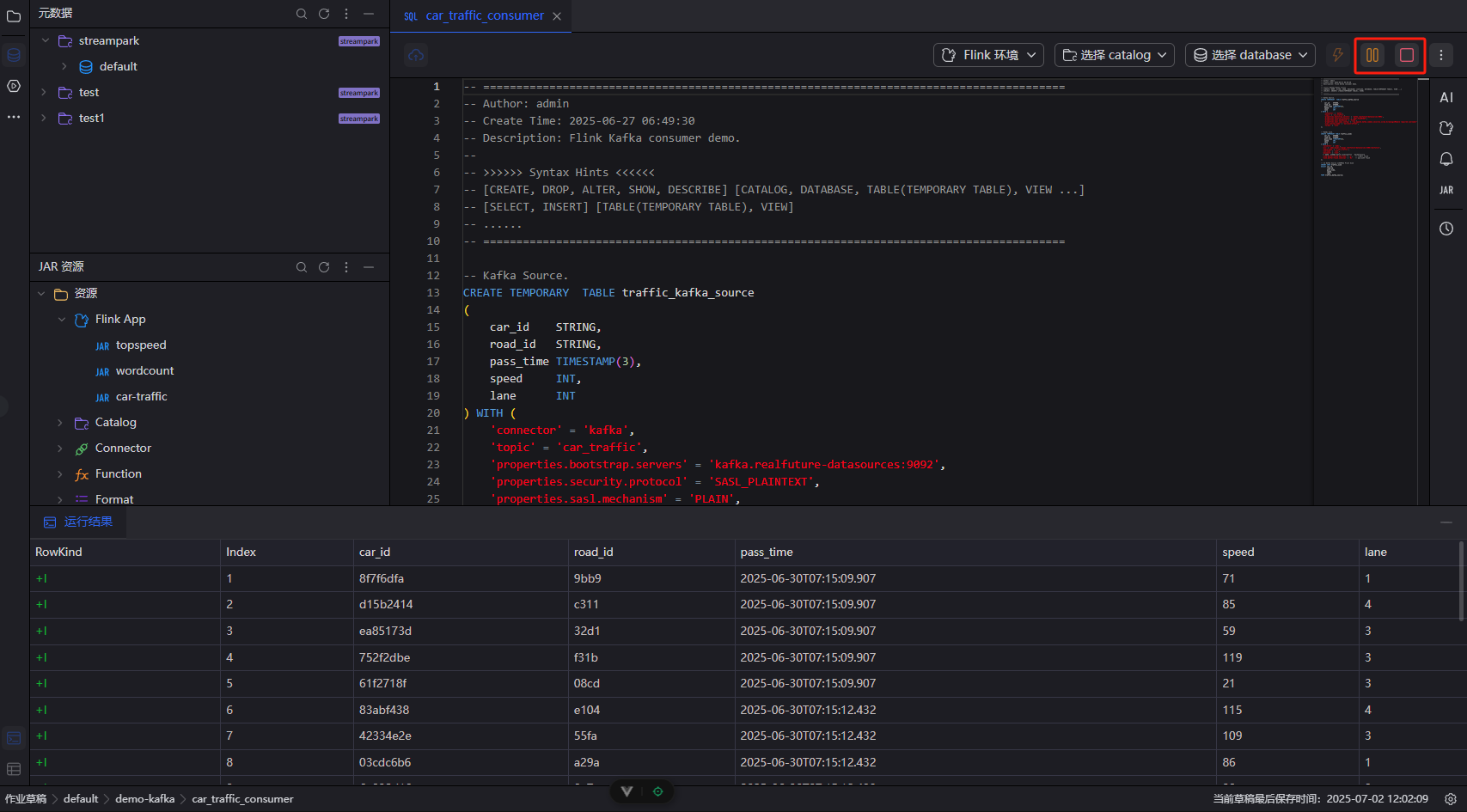Click the JAR icon in the right sidebar
The height and width of the screenshot is (812, 1467).
pos(1446,190)
